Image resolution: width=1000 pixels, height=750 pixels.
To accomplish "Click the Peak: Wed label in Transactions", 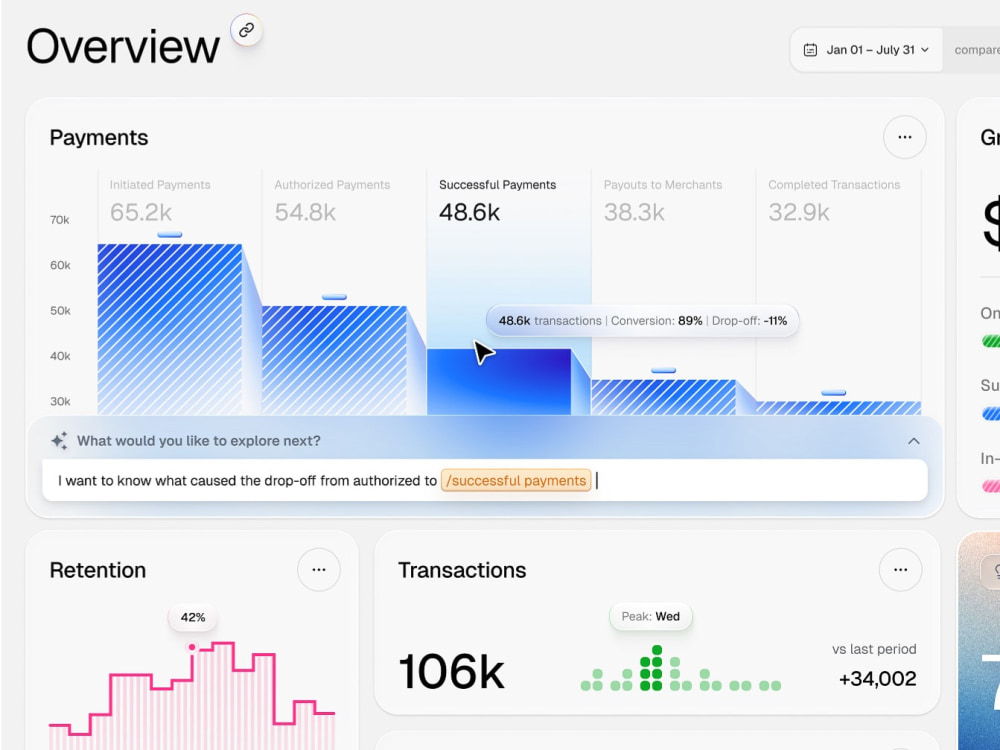I will pyautogui.click(x=651, y=617).
